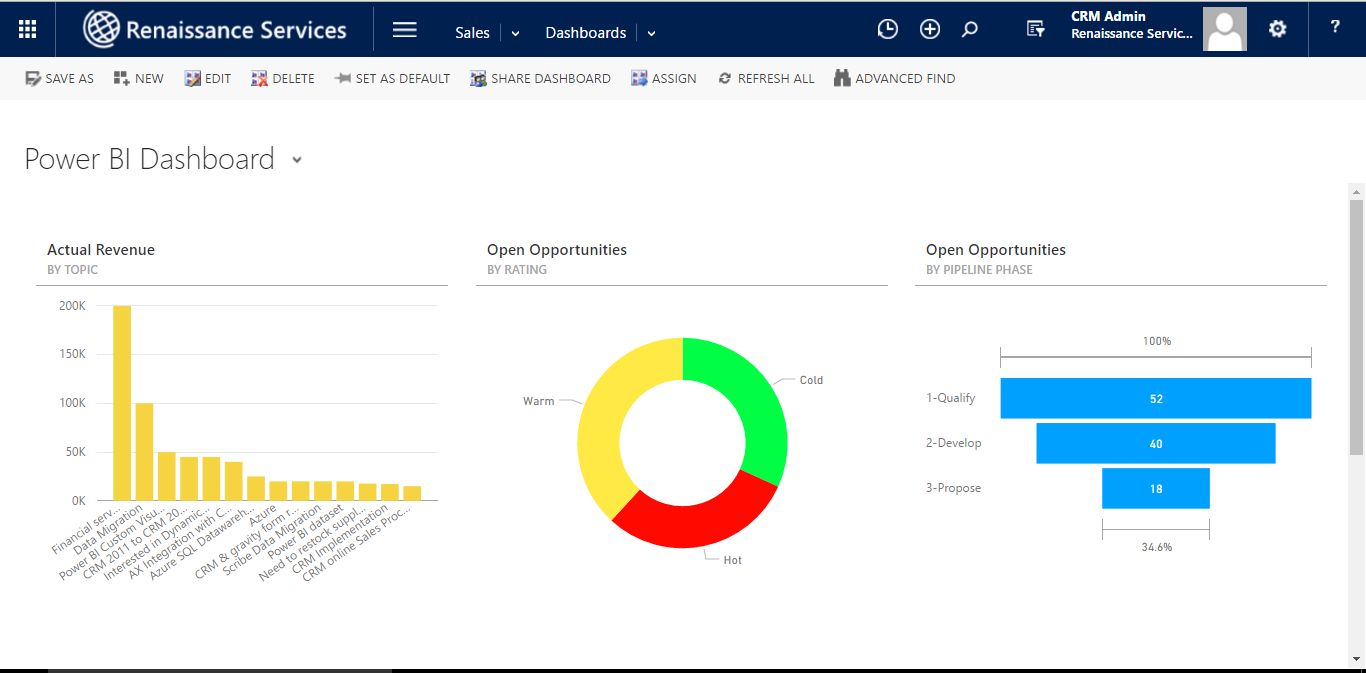Image resolution: width=1366 pixels, height=673 pixels.
Task: Open recently viewed items clock icon
Action: point(887,29)
